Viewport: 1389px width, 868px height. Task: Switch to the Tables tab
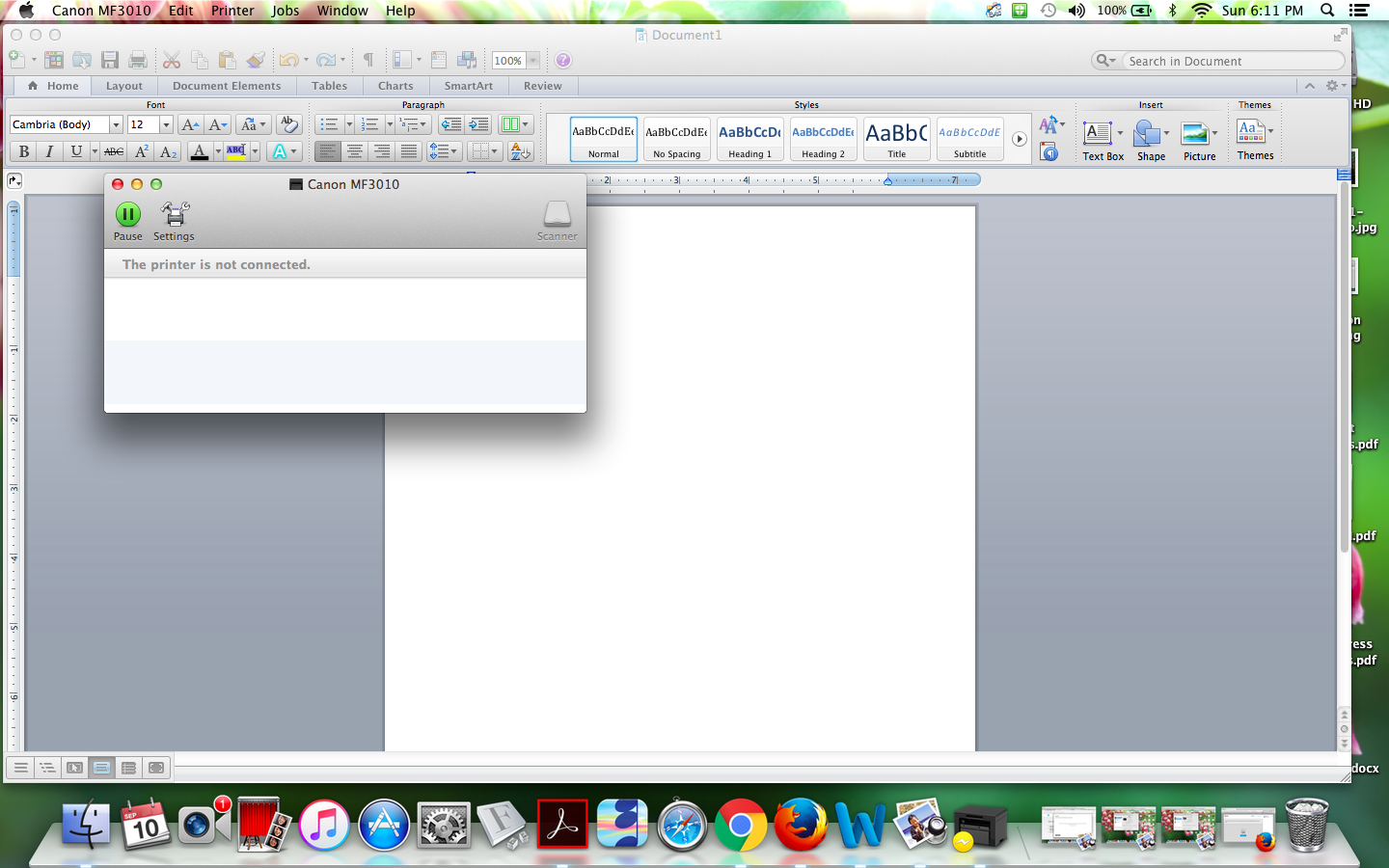click(x=329, y=86)
